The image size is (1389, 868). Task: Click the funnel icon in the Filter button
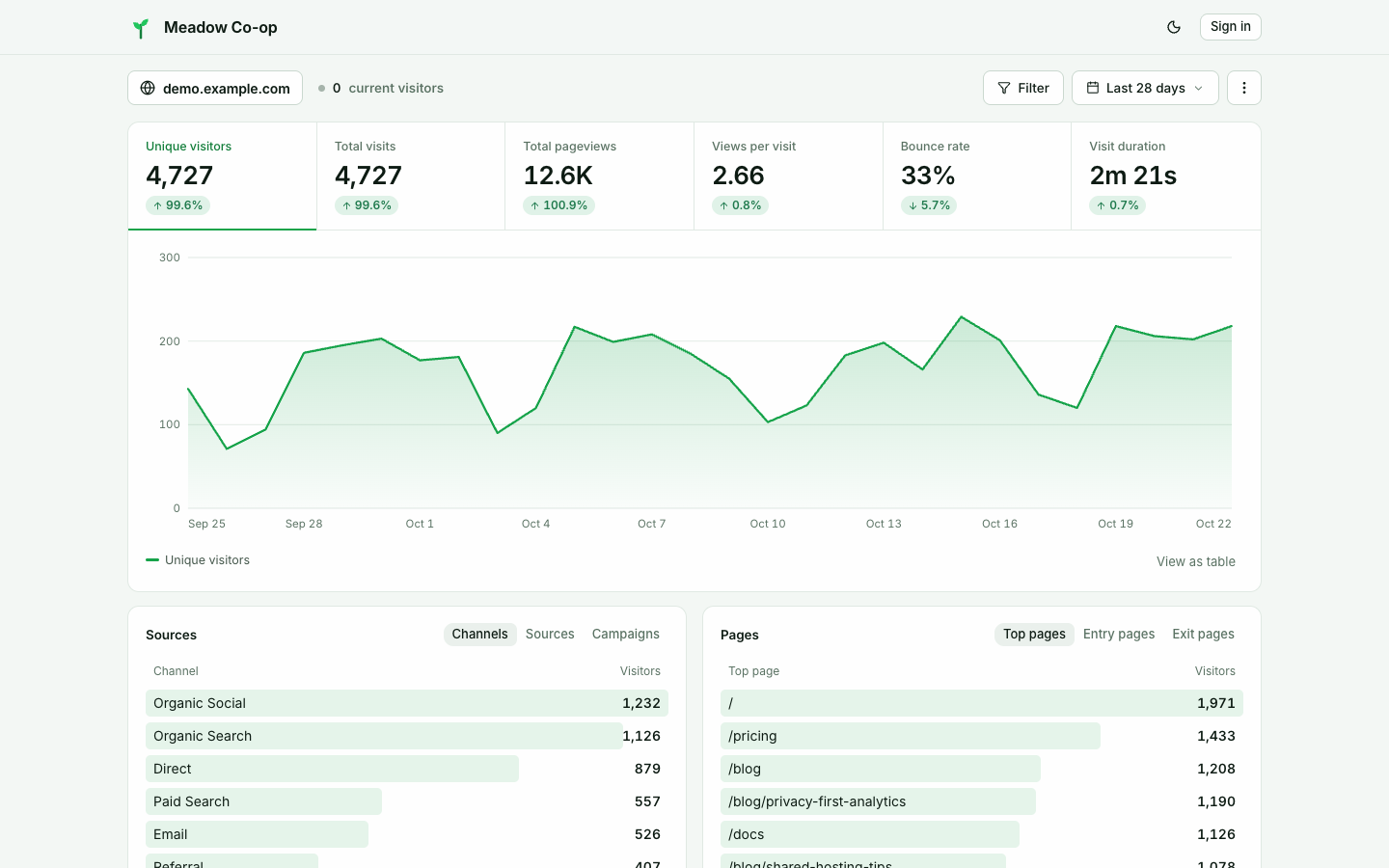(x=1004, y=88)
